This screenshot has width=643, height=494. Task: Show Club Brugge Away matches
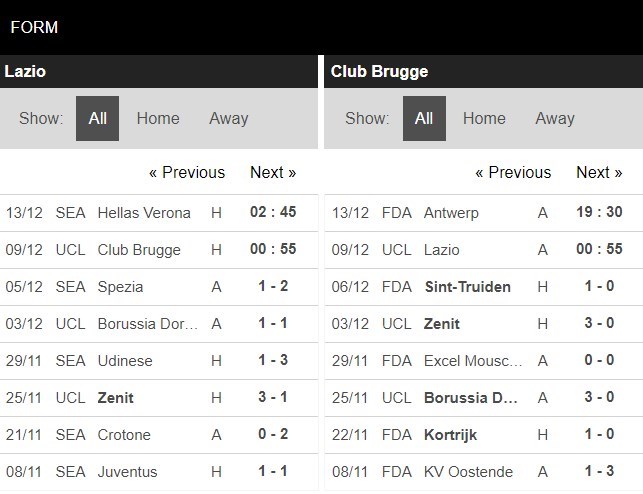click(554, 118)
